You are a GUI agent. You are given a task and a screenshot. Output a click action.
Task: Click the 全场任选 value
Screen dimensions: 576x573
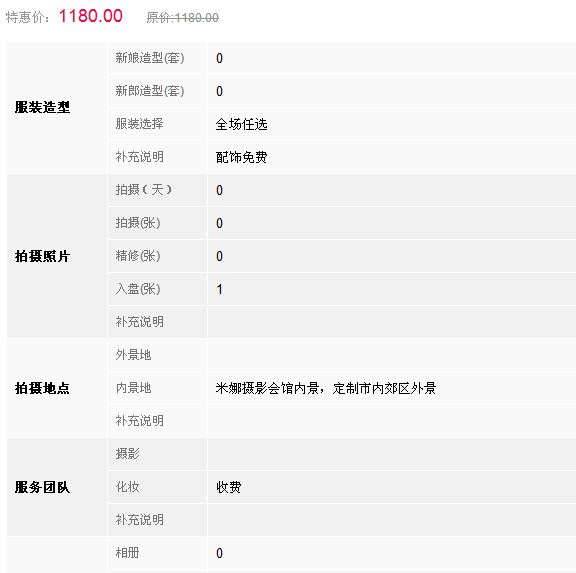pyautogui.click(x=241, y=124)
